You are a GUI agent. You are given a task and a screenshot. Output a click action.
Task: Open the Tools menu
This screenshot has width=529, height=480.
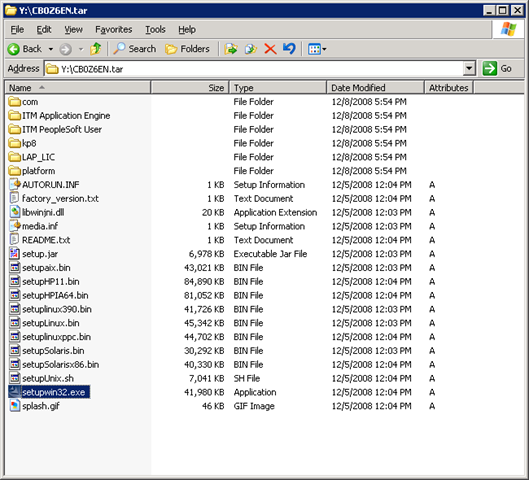155,30
